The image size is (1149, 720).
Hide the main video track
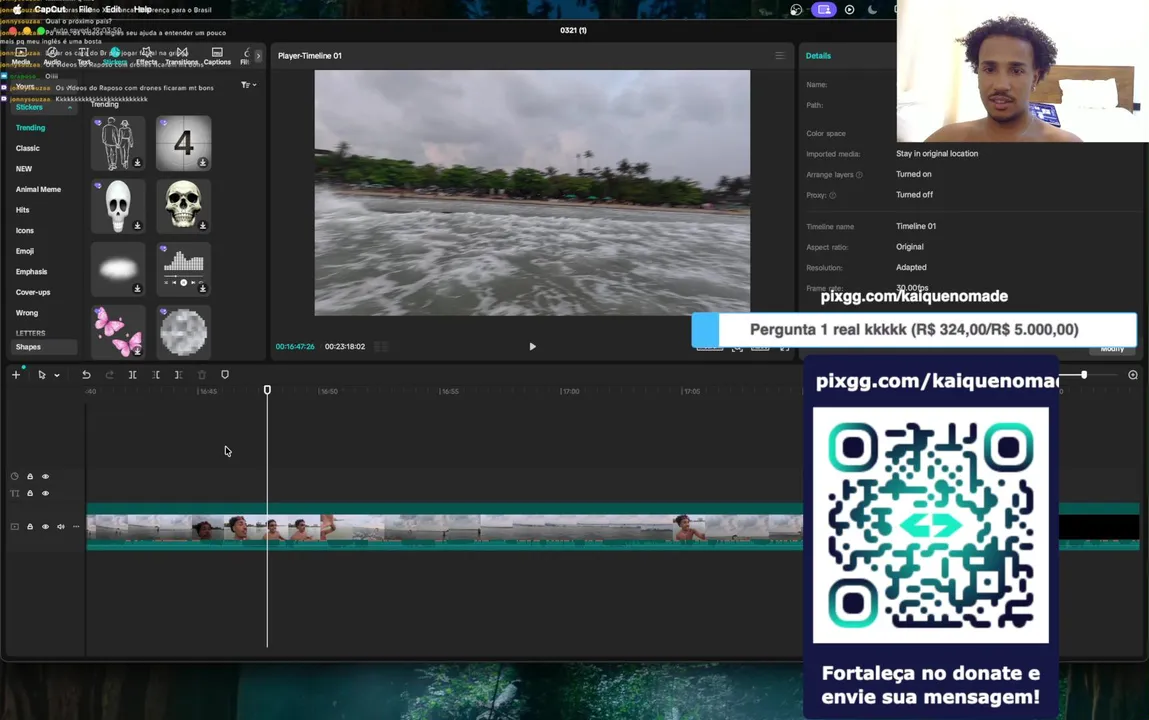(x=45, y=527)
